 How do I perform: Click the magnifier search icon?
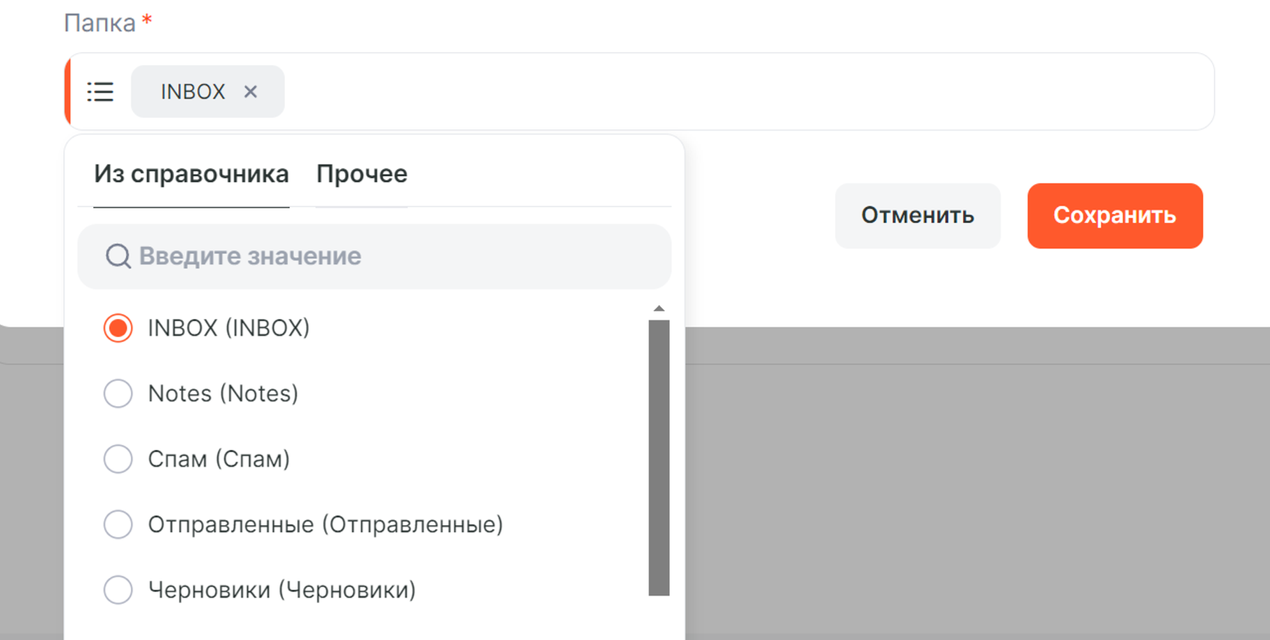pyautogui.click(x=118, y=257)
